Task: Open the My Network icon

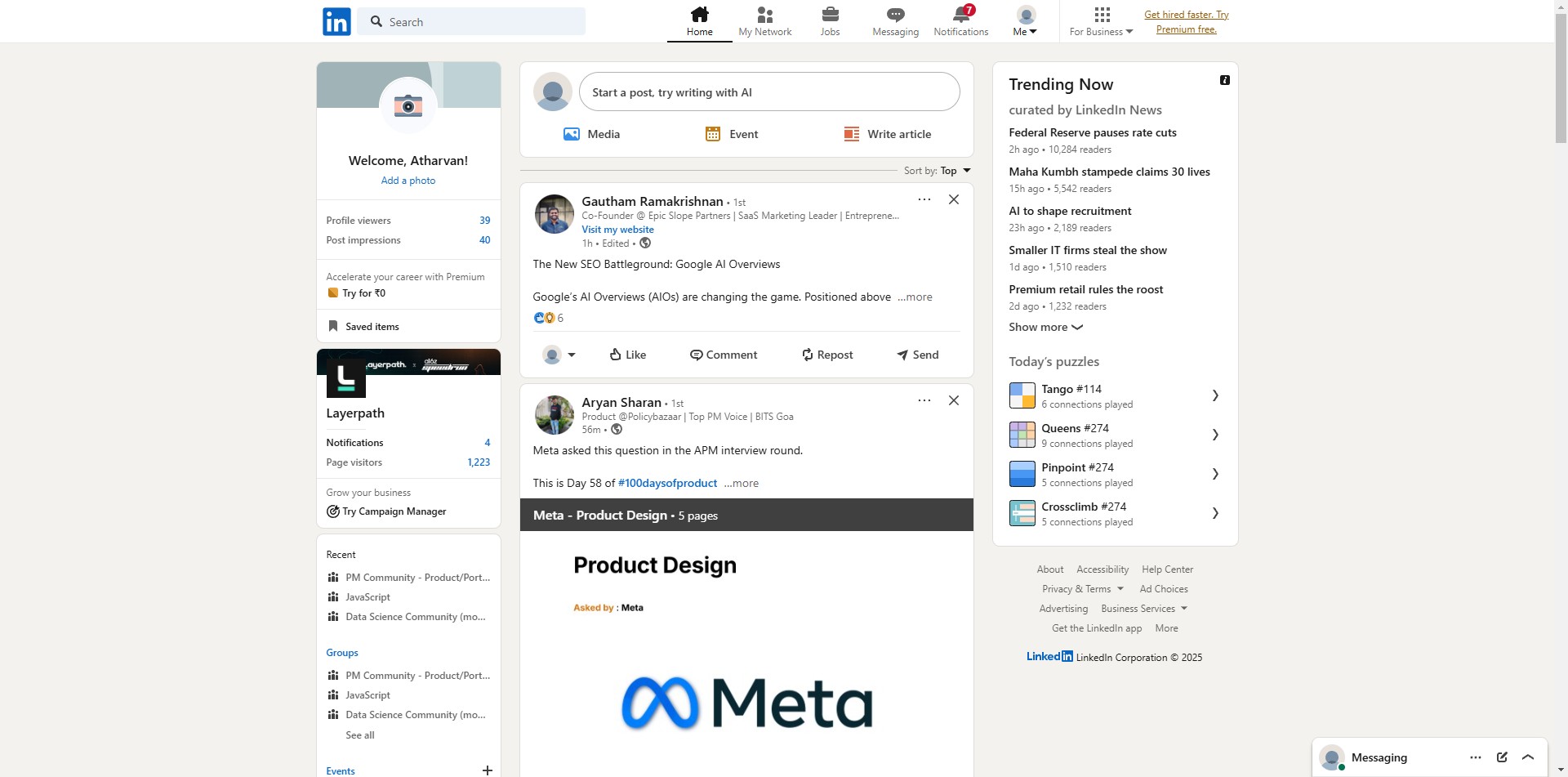Action: tap(764, 15)
